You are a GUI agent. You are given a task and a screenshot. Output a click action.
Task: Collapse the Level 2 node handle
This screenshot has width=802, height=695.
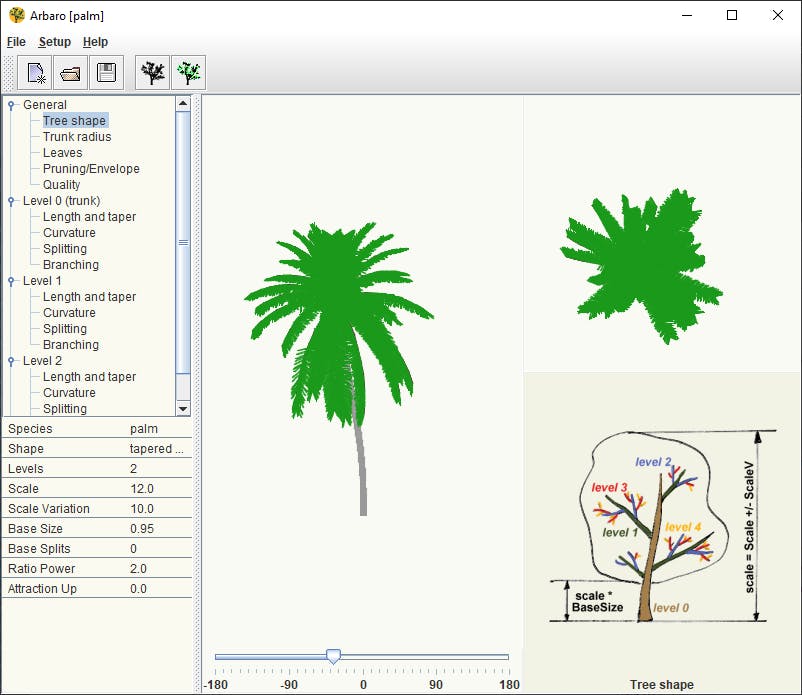(12, 361)
